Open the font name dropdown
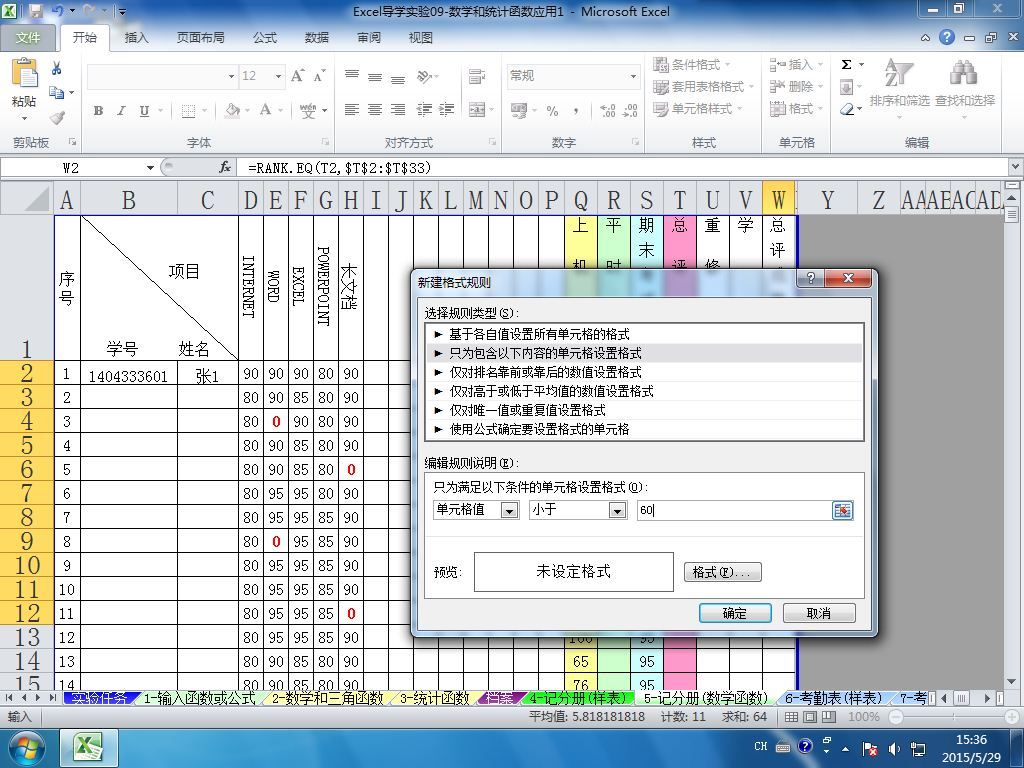This screenshot has height=768, width=1024. click(231, 76)
